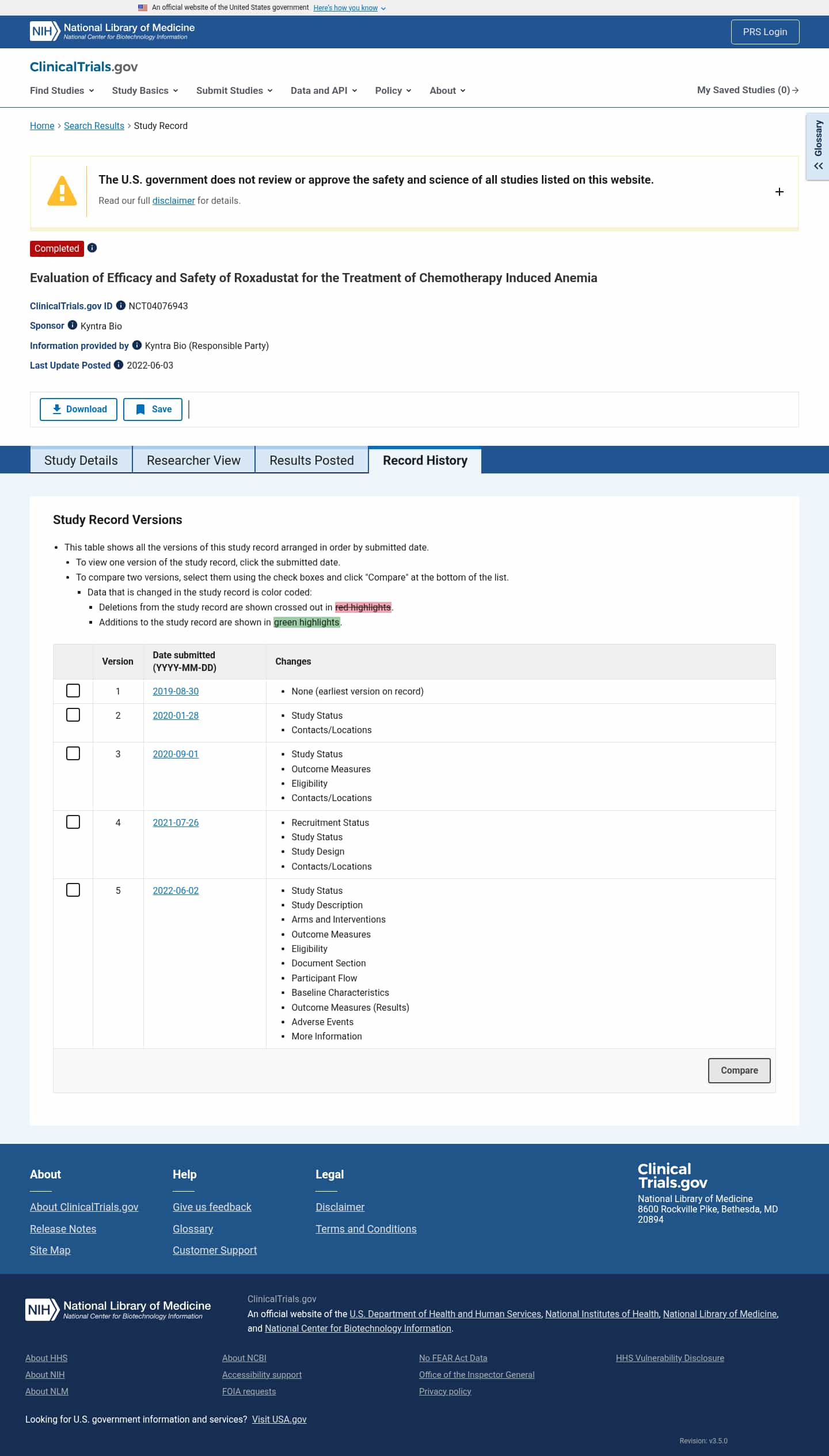Click the info icon beside Completed status
Image resolution: width=829 pixels, height=1456 pixels.
coord(92,248)
